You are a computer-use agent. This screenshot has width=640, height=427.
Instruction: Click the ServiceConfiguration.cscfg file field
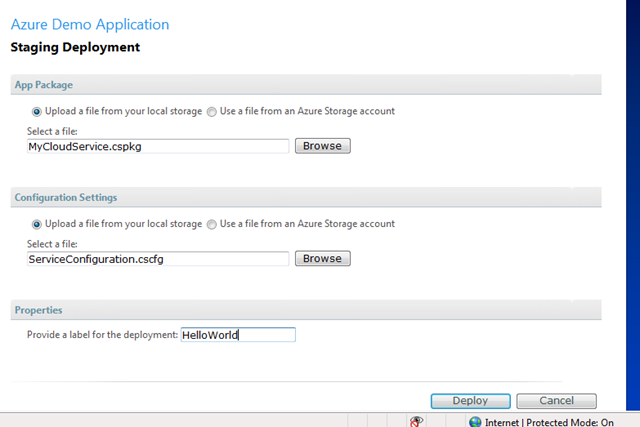(158, 259)
